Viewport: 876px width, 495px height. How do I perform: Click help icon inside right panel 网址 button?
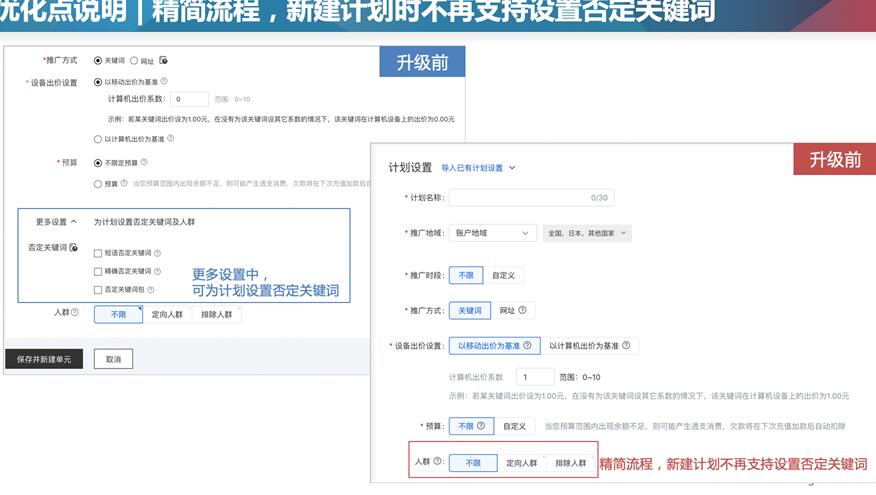click(521, 310)
